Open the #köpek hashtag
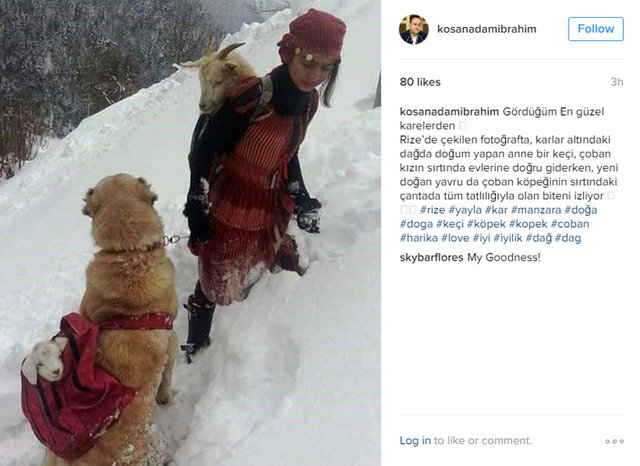Screen dimensions: 640x466 pyautogui.click(x=486, y=224)
